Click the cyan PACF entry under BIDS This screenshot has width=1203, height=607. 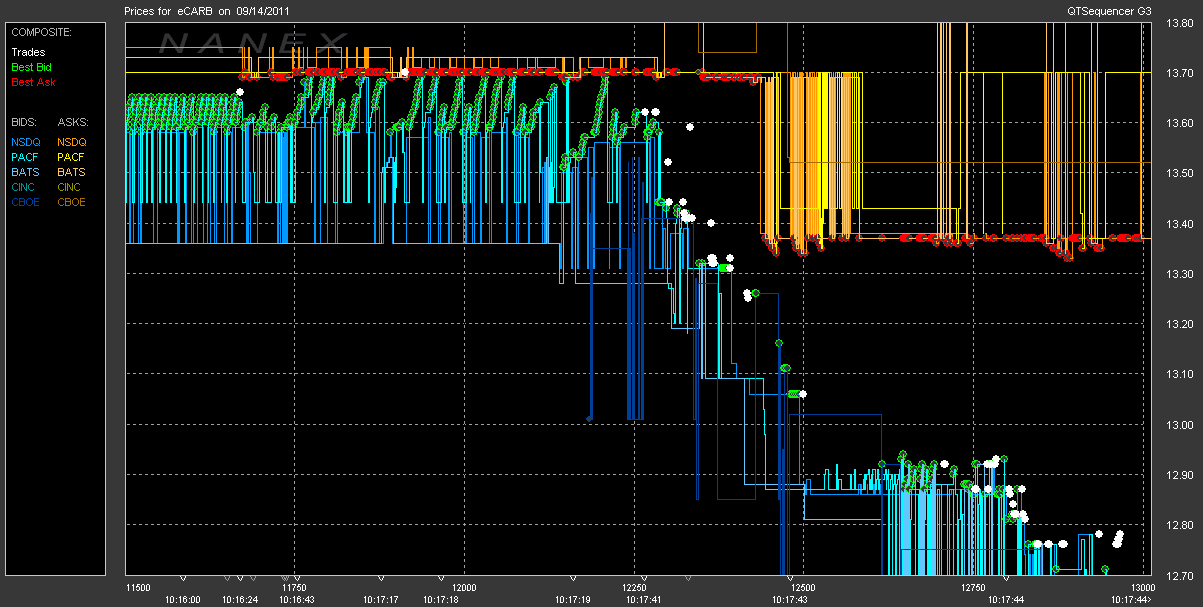[26, 157]
